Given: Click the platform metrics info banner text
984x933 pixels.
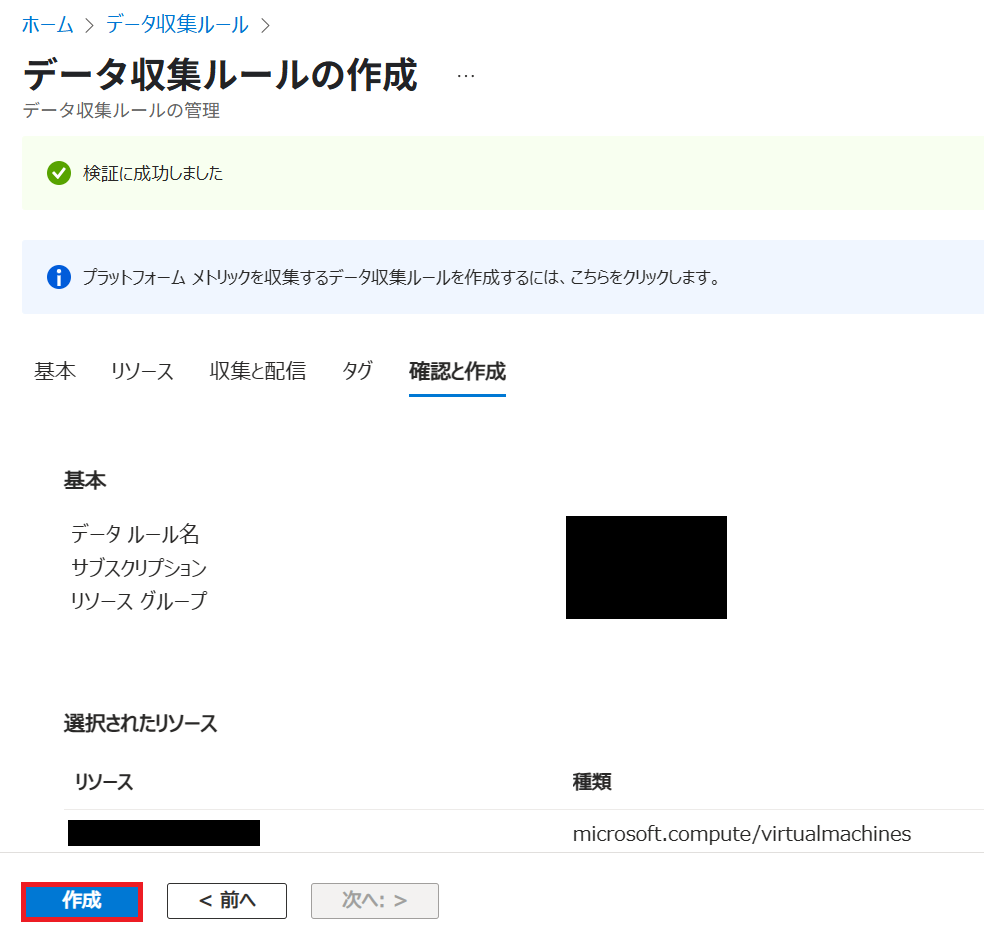Looking at the screenshot, I should (x=401, y=277).
